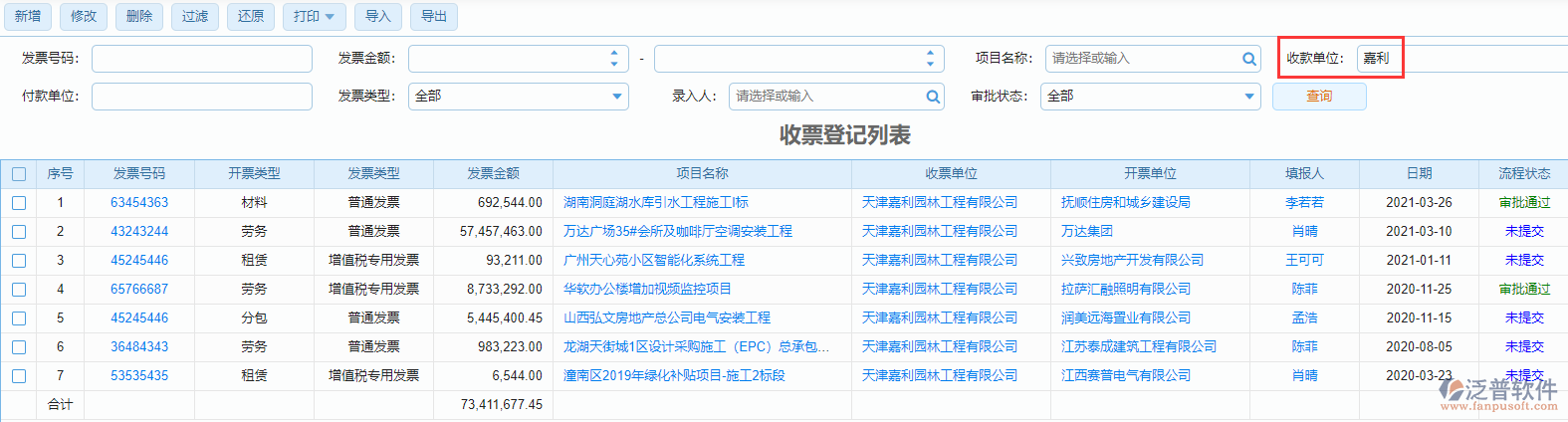Tick the checkbox for row 7
The width and height of the screenshot is (1568, 422).
pyautogui.click(x=19, y=376)
